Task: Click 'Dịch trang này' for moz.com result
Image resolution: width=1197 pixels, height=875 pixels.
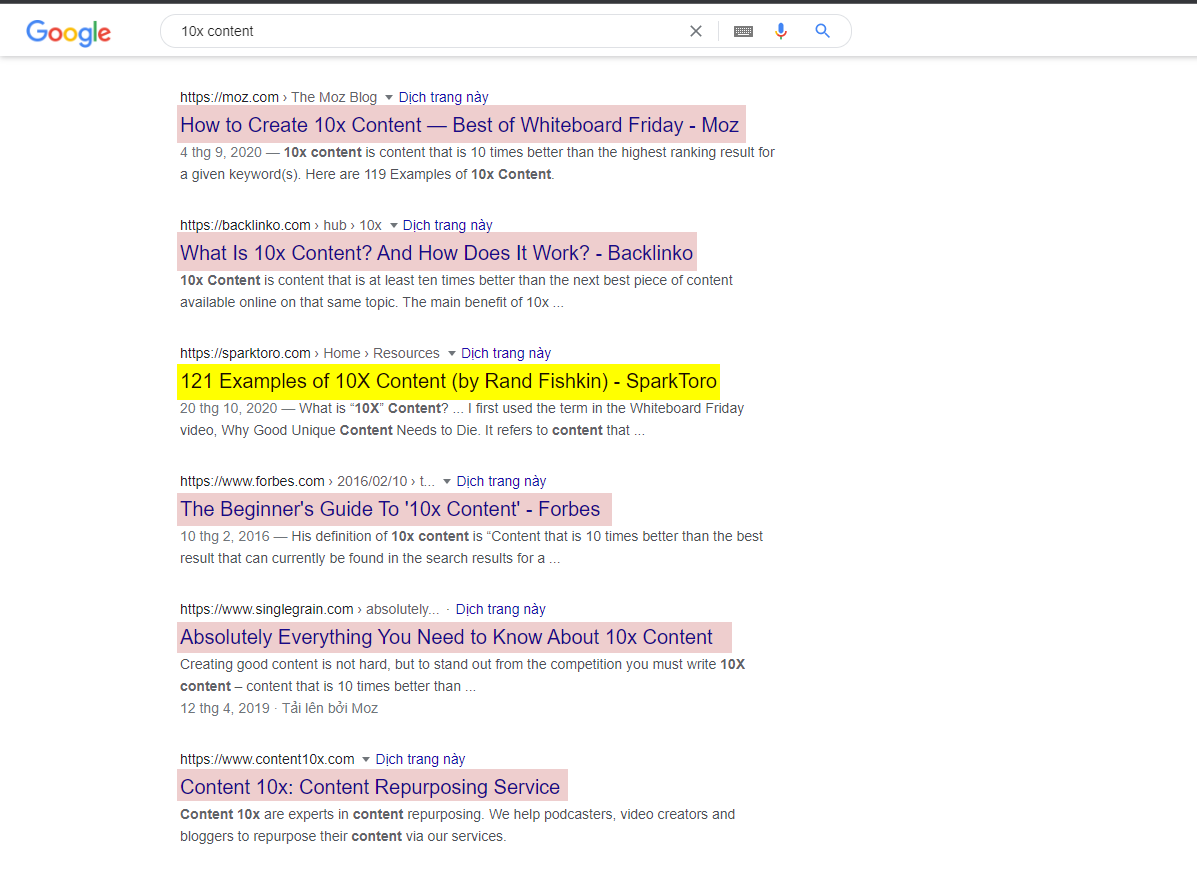Action: click(444, 97)
